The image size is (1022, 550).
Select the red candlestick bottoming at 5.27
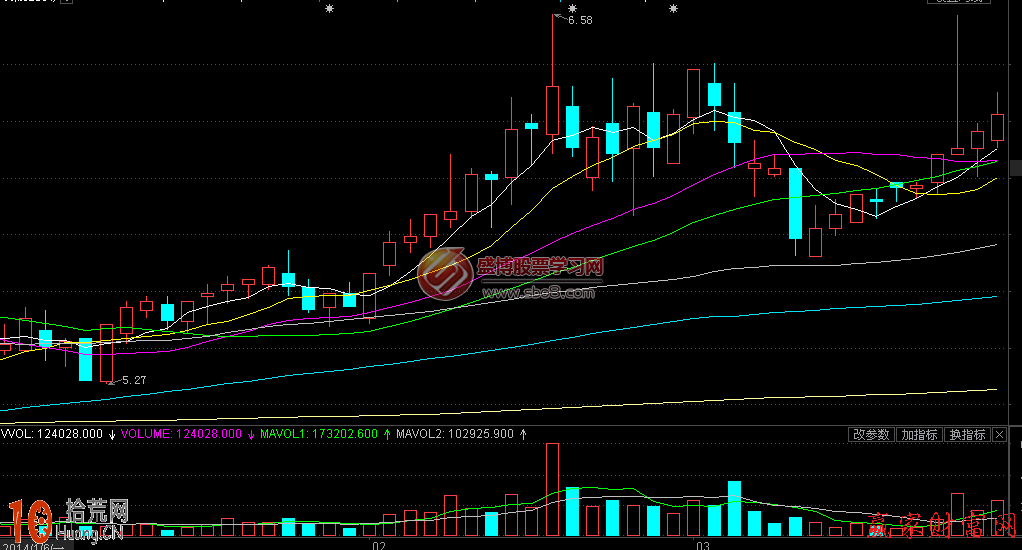point(106,353)
